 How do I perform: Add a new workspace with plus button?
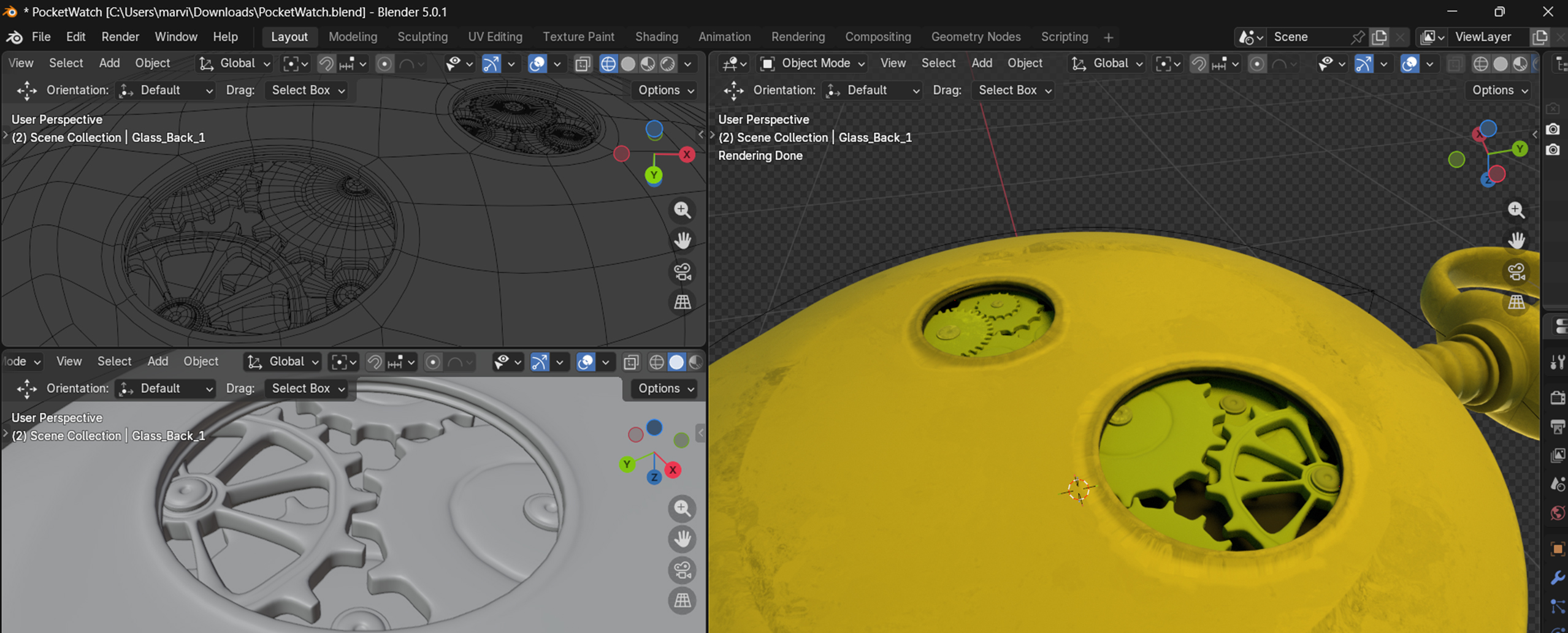pos(1108,37)
